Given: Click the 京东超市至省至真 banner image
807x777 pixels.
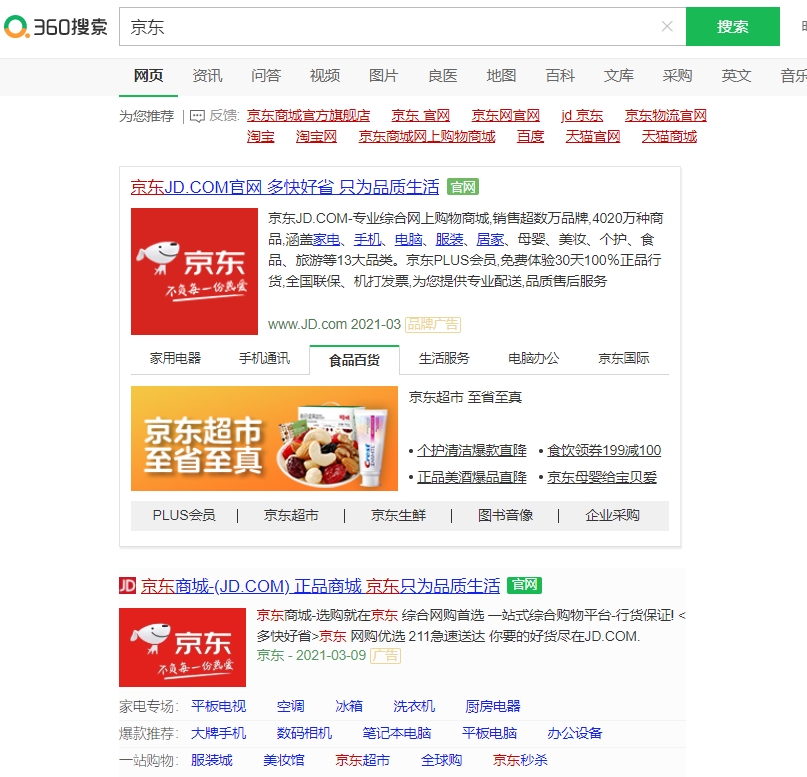Looking at the screenshot, I should pos(264,438).
